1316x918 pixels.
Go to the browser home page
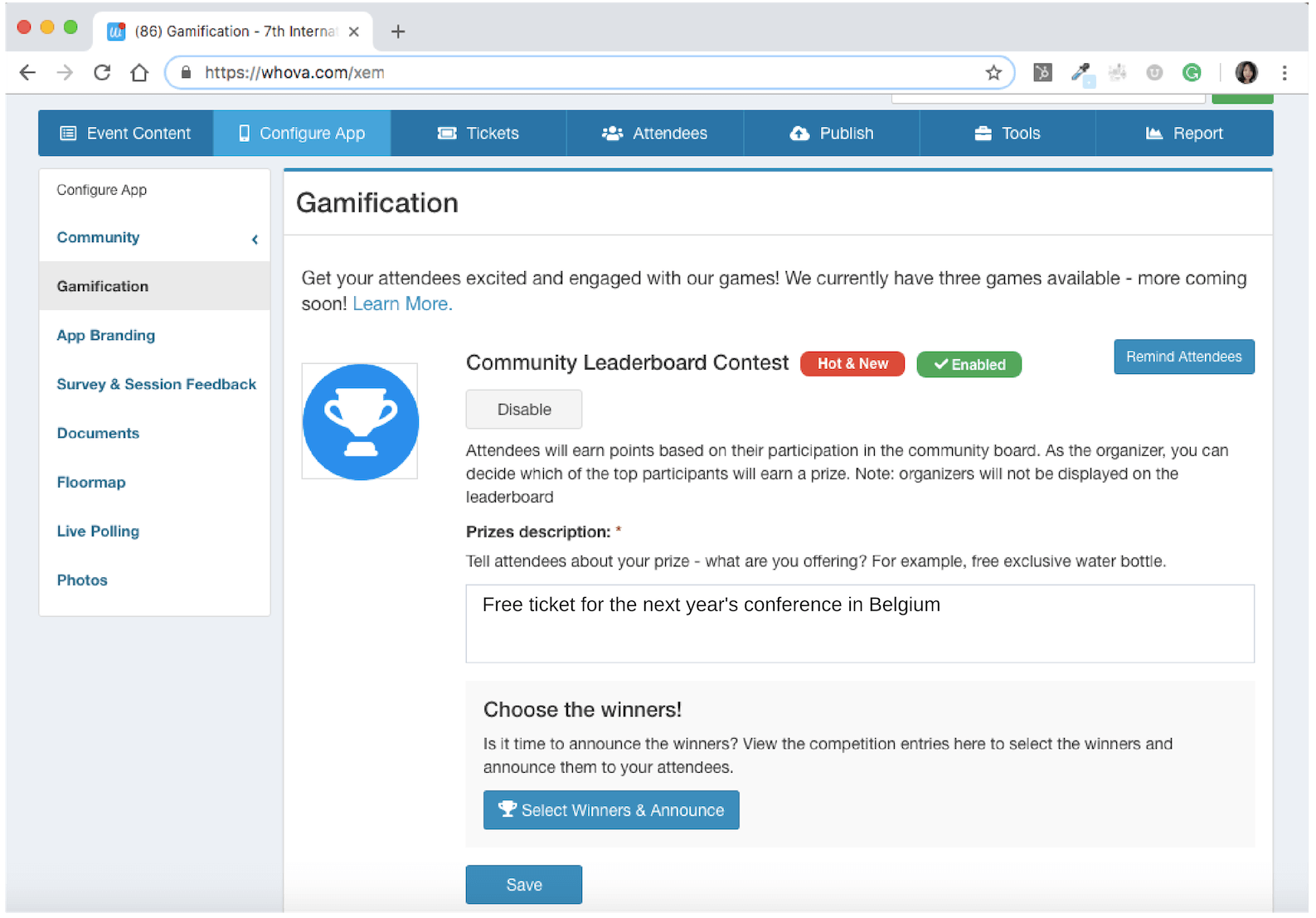click(x=139, y=73)
